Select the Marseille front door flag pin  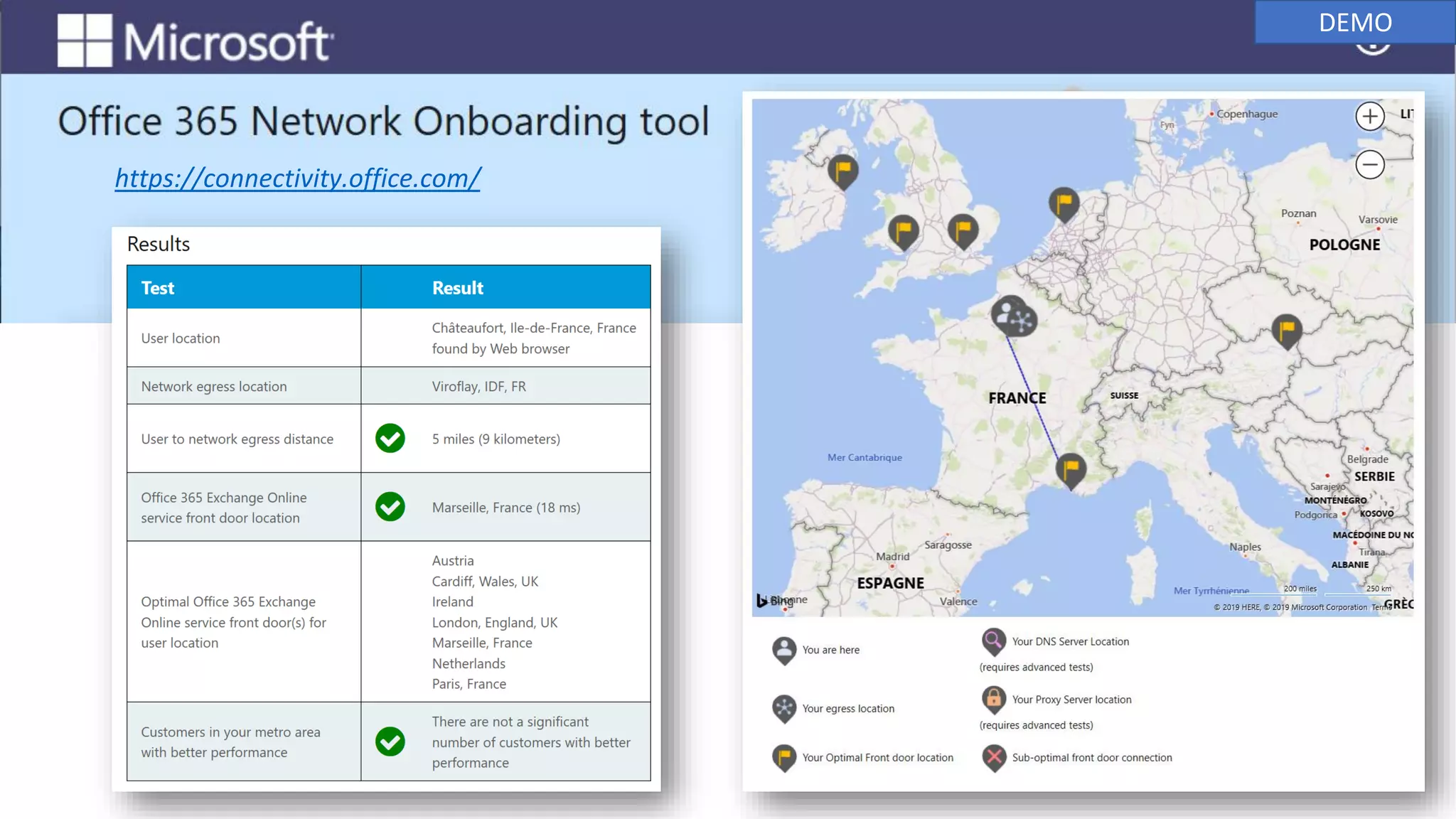click(x=1071, y=470)
